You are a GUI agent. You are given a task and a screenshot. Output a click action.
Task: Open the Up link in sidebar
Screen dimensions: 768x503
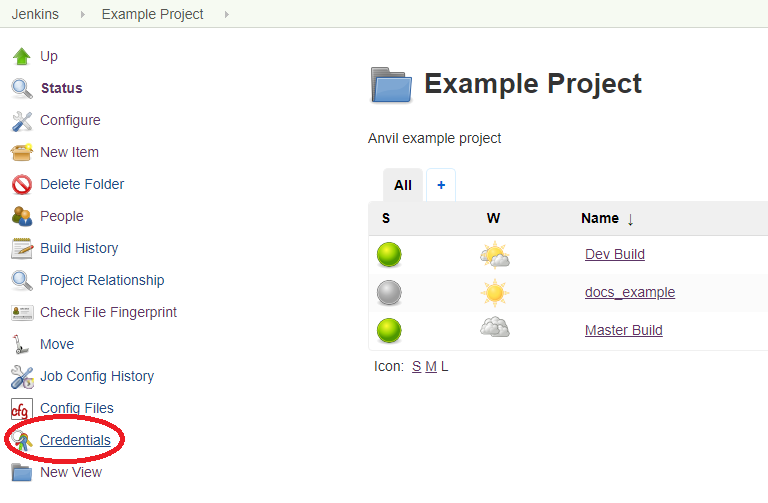(x=49, y=56)
